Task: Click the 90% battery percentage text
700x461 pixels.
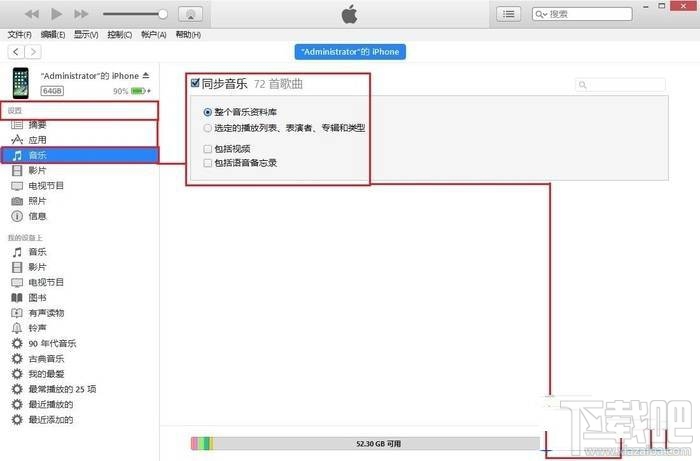Action: [121, 91]
